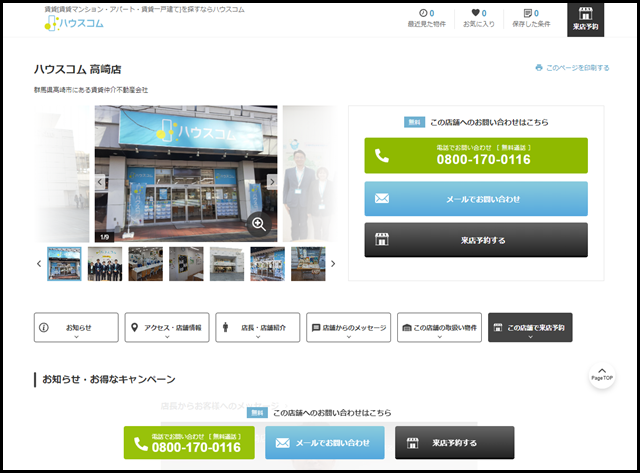Click メールでお問い合わせ button in side panel
Viewport: 640px width, 473px height.
click(x=476, y=199)
